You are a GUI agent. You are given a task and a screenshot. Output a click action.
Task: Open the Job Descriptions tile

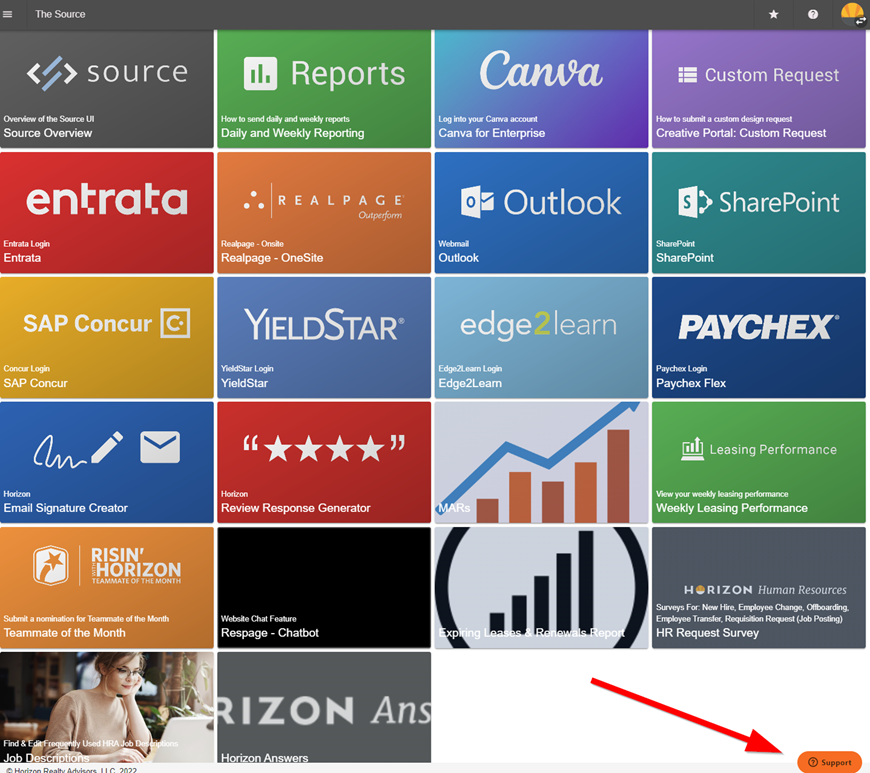107,708
